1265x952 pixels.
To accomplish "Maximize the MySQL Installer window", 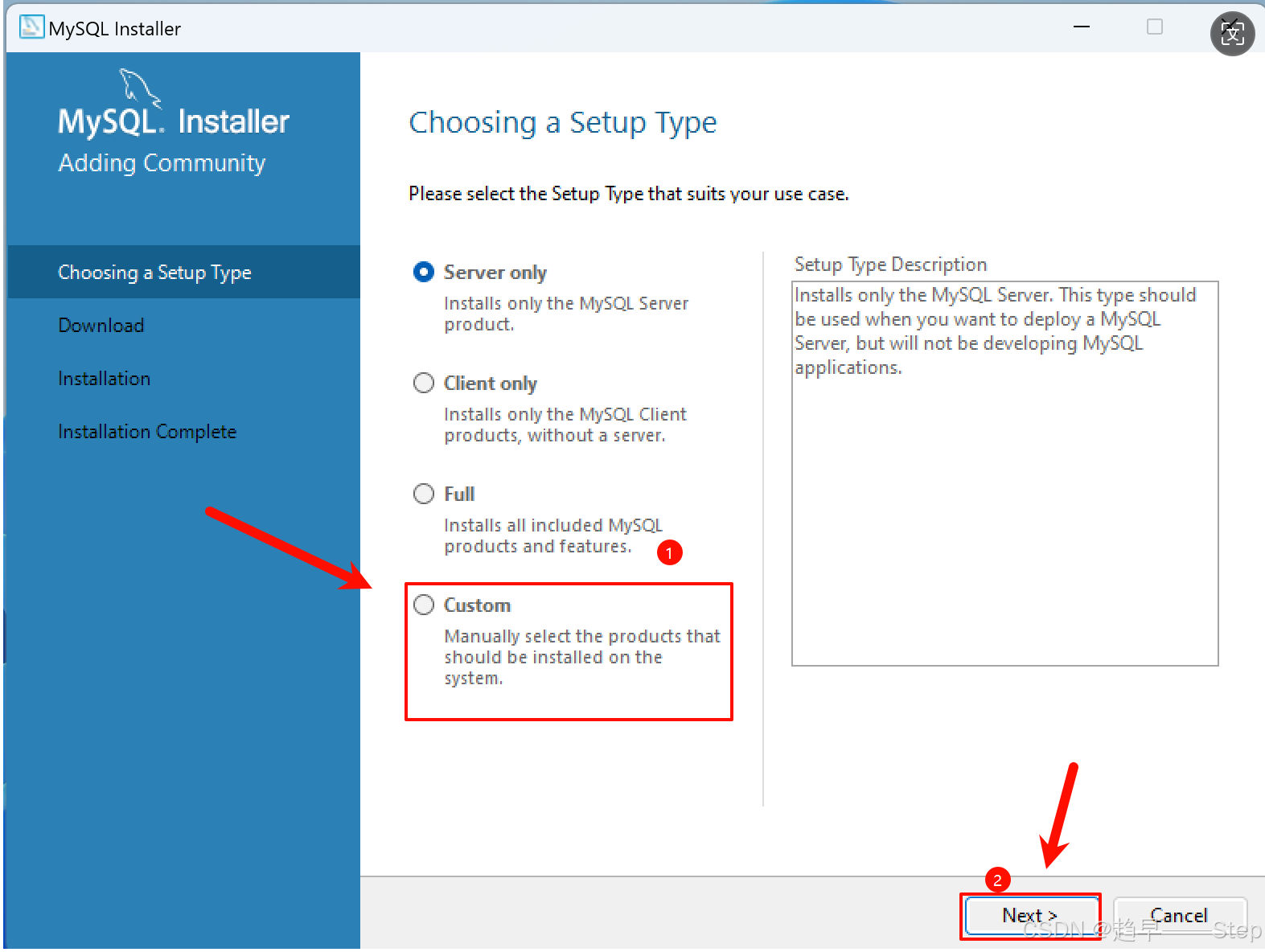I will (1155, 27).
